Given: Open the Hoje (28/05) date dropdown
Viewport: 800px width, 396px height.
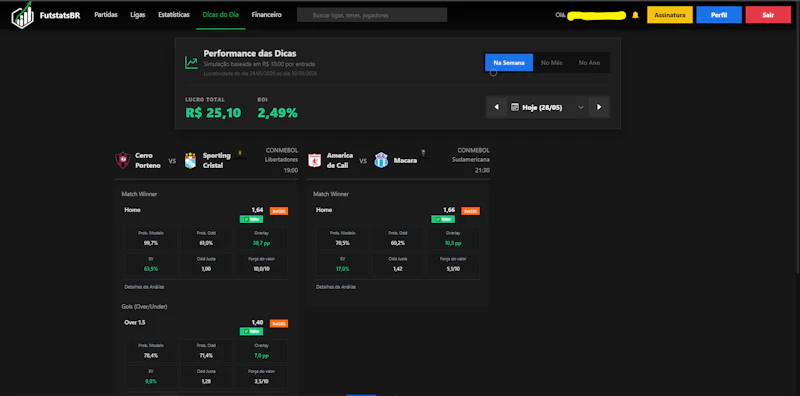Looking at the screenshot, I should pyautogui.click(x=547, y=107).
